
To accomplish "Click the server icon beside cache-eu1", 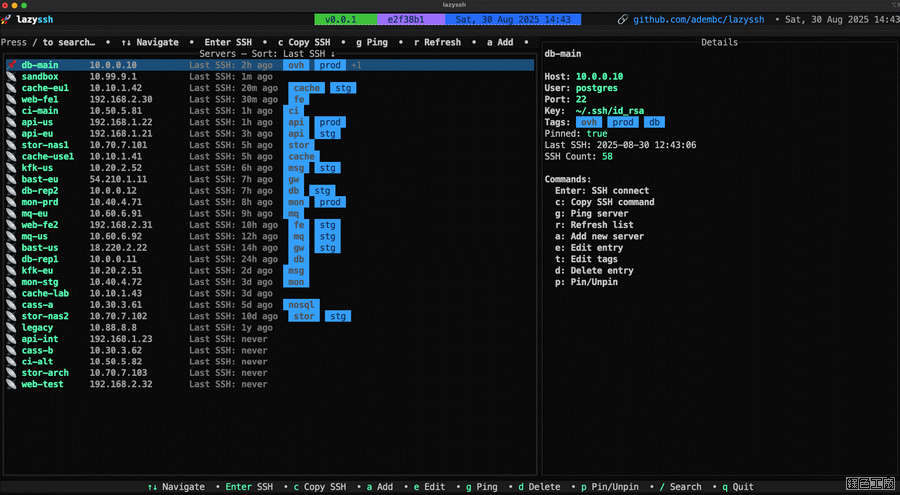I will click(11, 88).
